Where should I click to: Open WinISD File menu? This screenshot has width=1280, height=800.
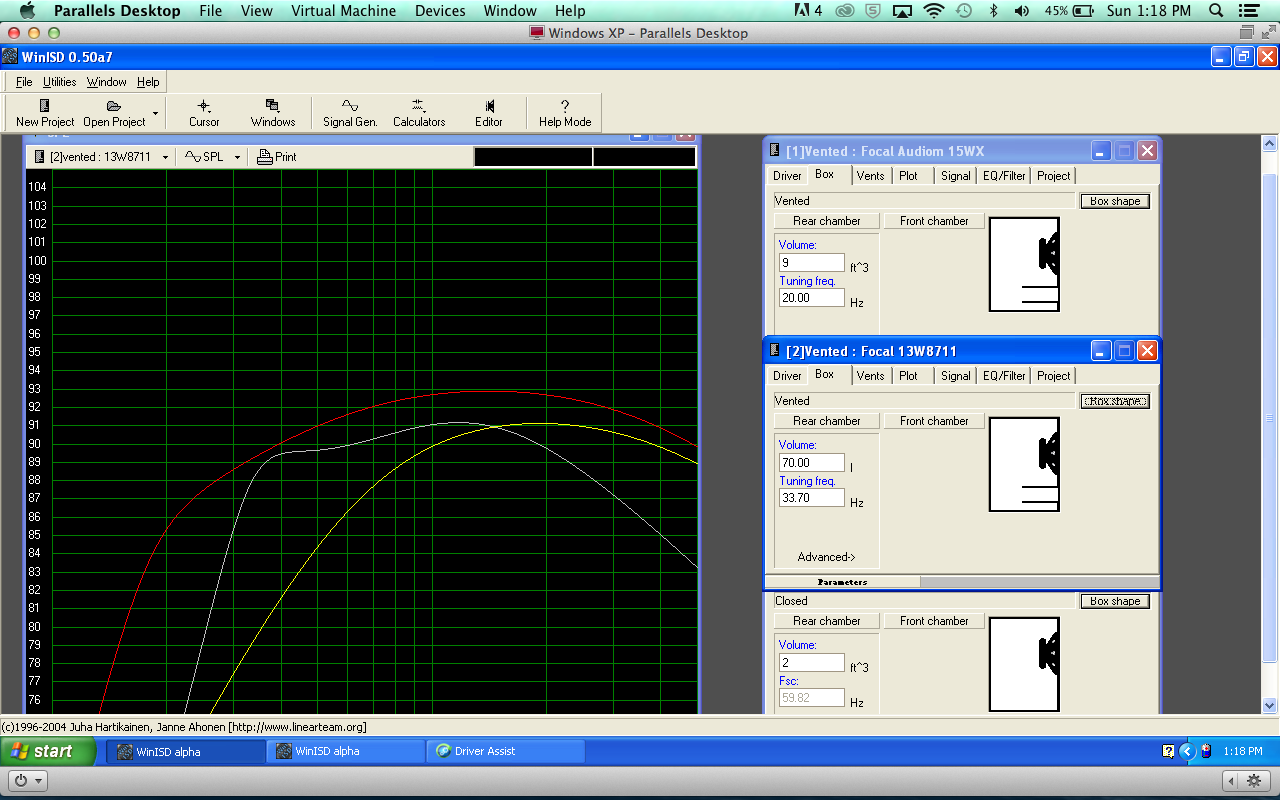(24, 82)
